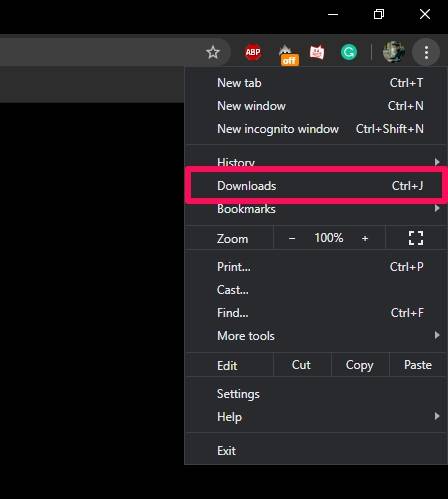
Task: Open a New incognito window
Action: [315, 129]
